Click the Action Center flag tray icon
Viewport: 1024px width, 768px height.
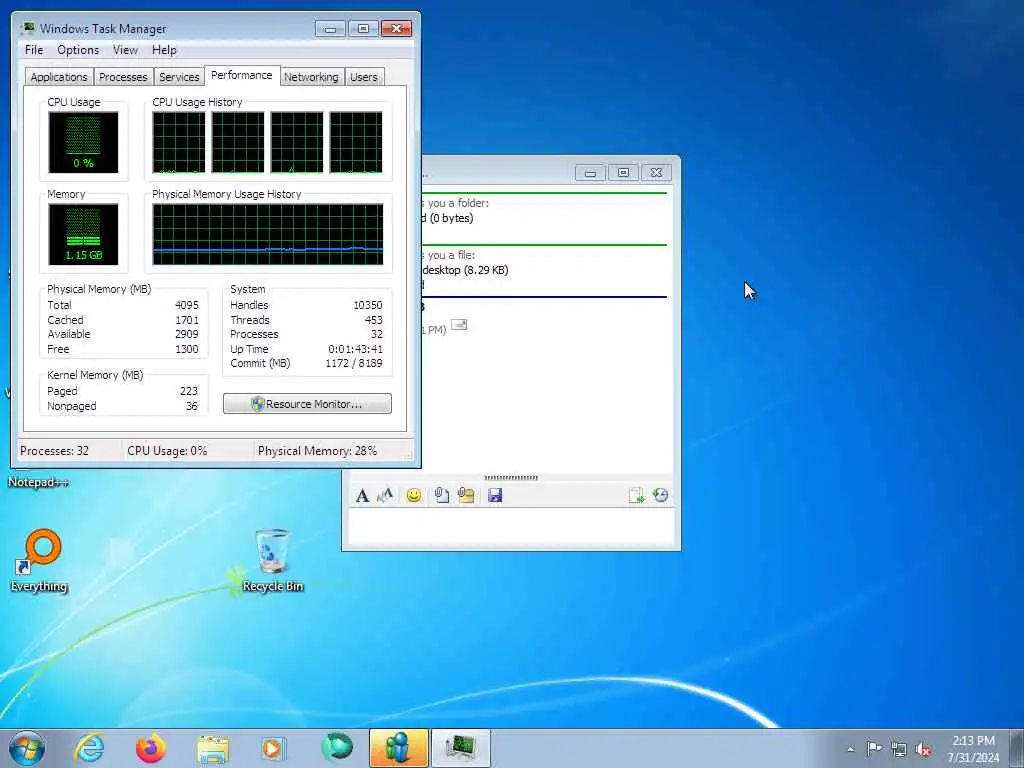click(874, 748)
